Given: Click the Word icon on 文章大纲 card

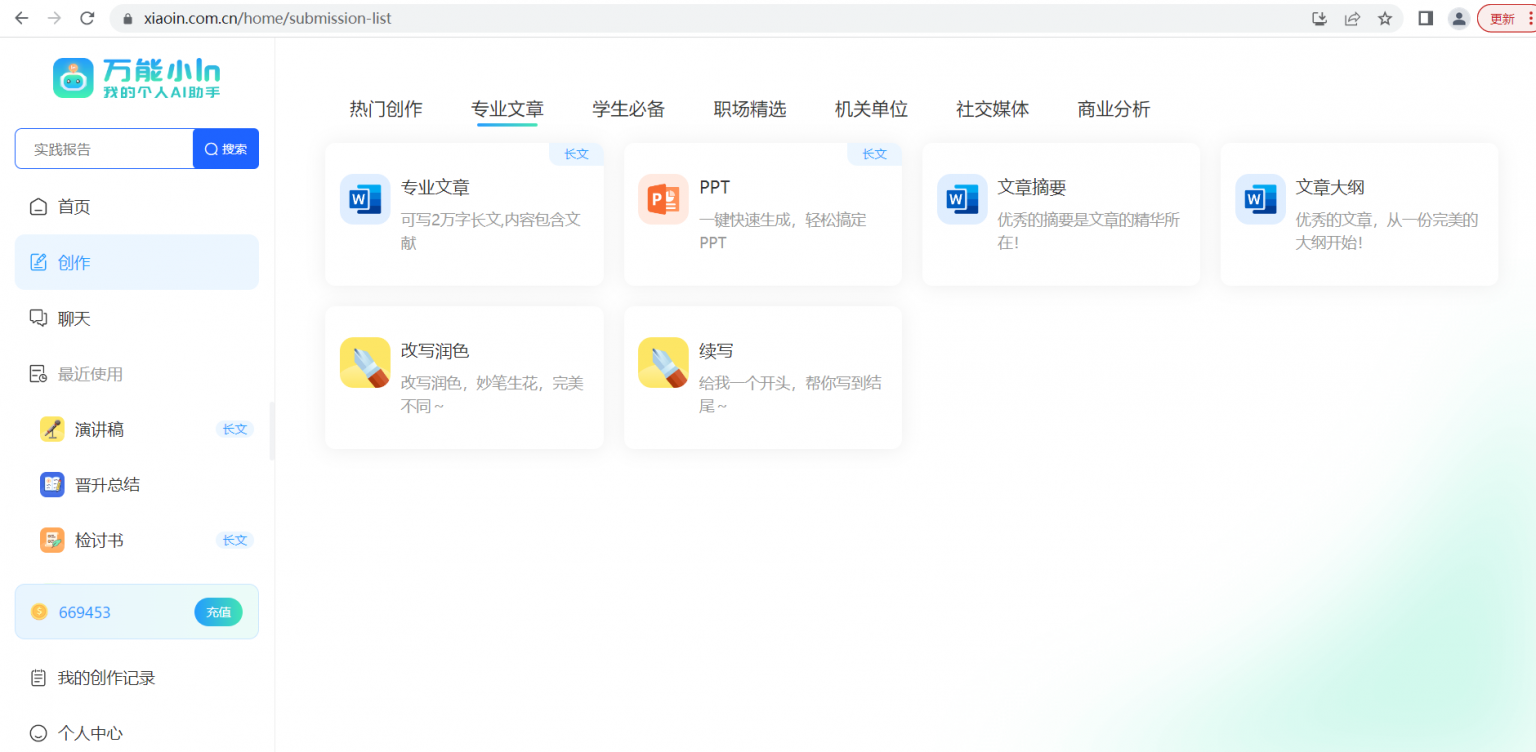Looking at the screenshot, I should click(1260, 199).
